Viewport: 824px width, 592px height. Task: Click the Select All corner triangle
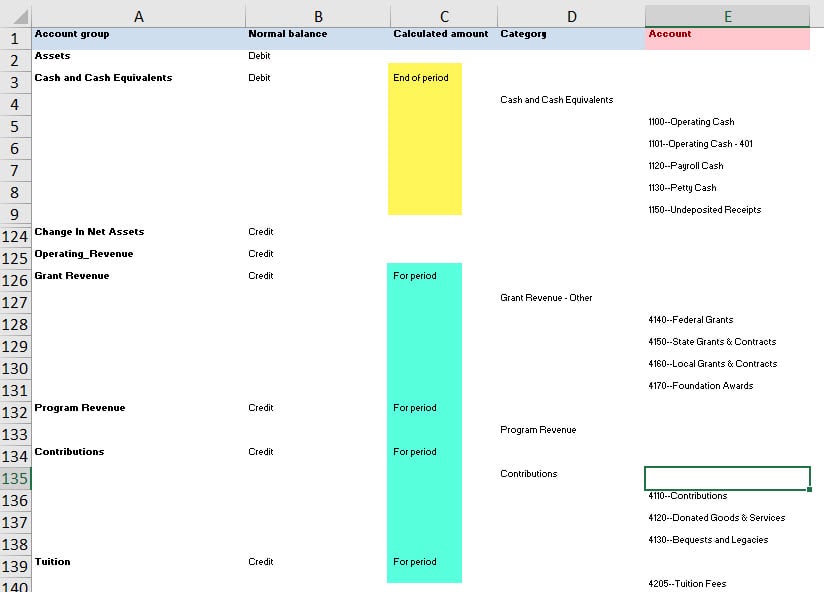(x=16, y=16)
